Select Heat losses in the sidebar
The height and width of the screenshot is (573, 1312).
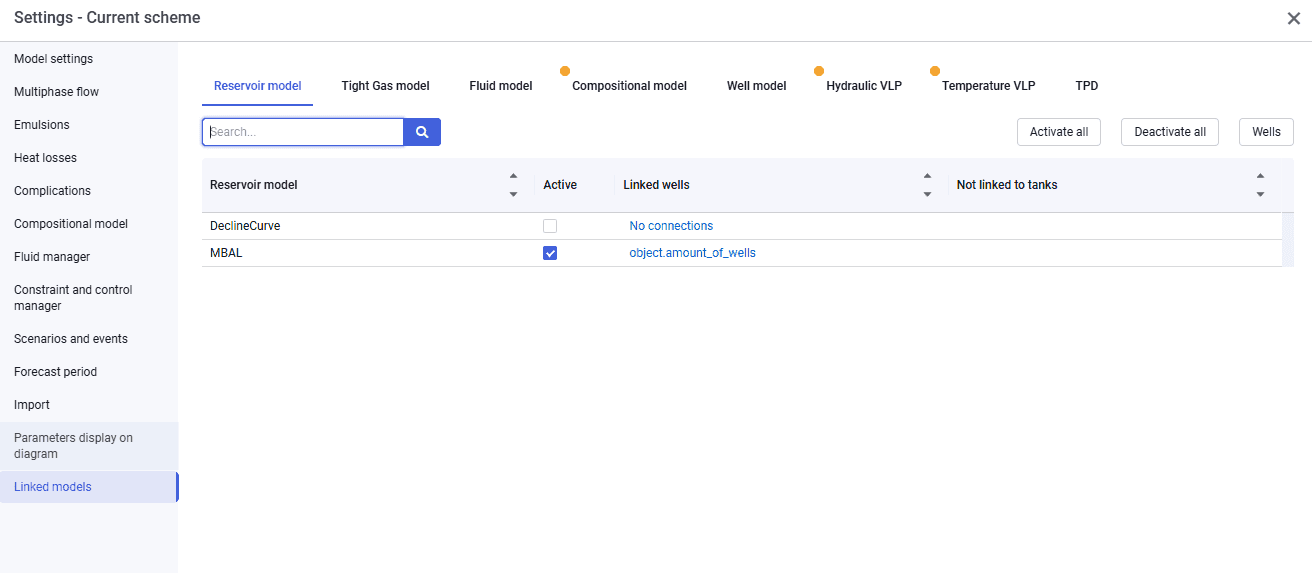tap(89, 158)
